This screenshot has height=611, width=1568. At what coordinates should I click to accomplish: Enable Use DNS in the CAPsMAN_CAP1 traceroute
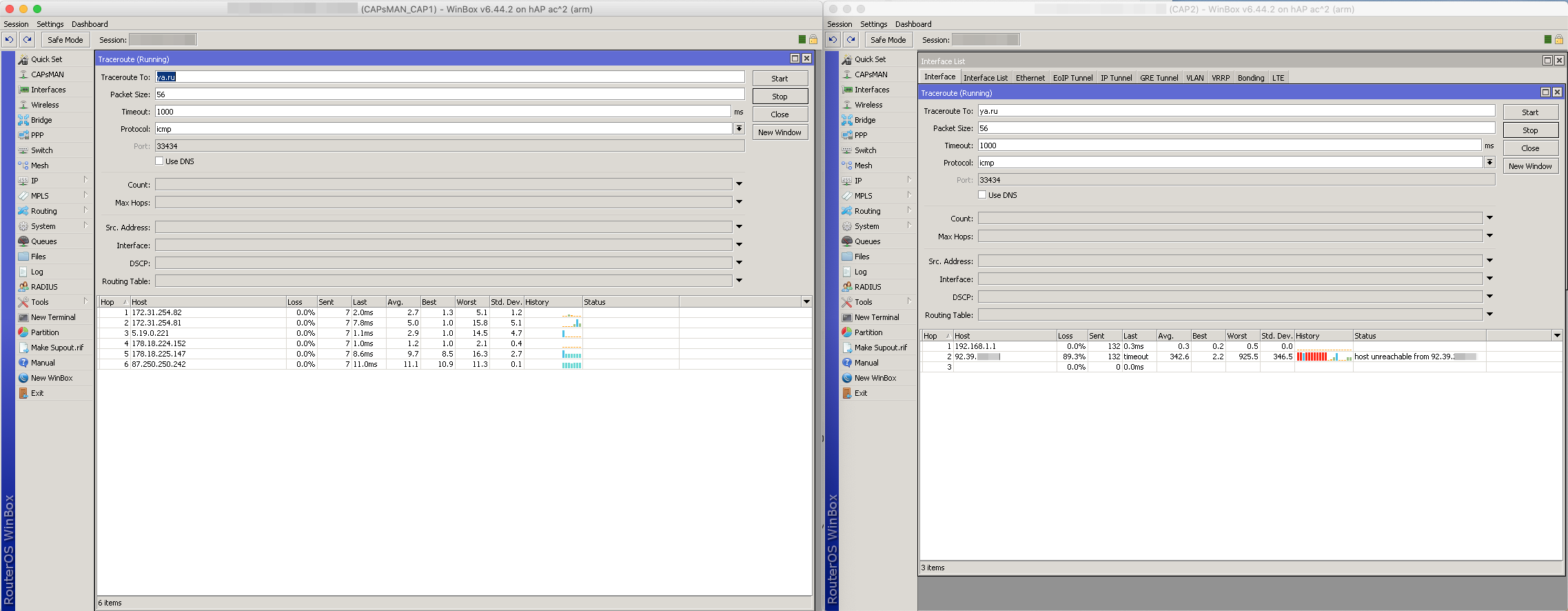(159, 161)
